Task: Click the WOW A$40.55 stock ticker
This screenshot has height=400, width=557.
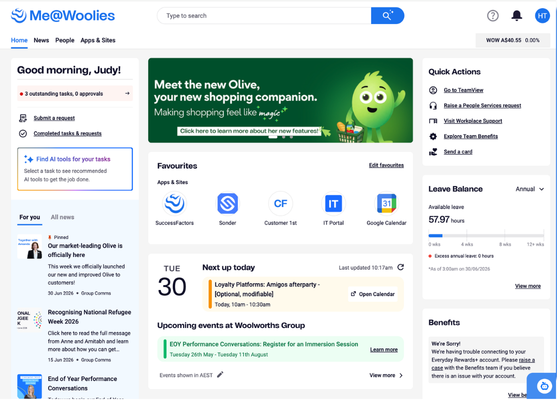Action: 513,40
